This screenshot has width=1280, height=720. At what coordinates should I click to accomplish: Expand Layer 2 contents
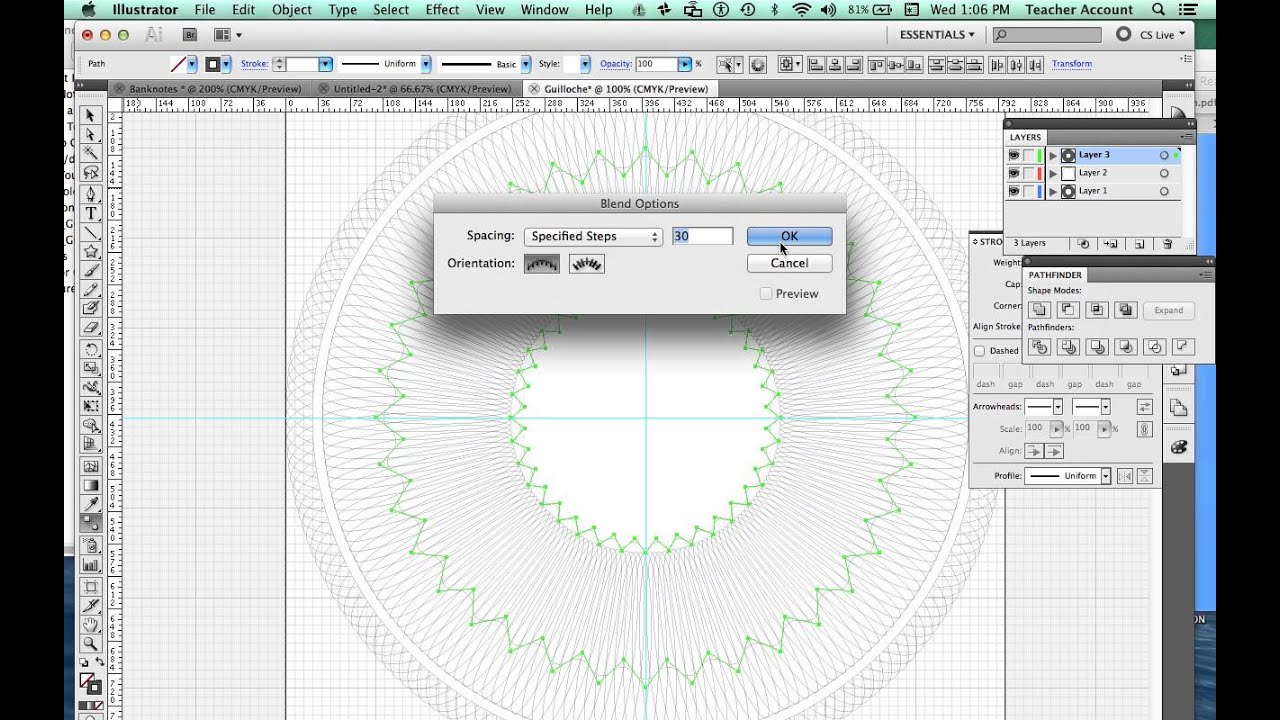(1053, 174)
